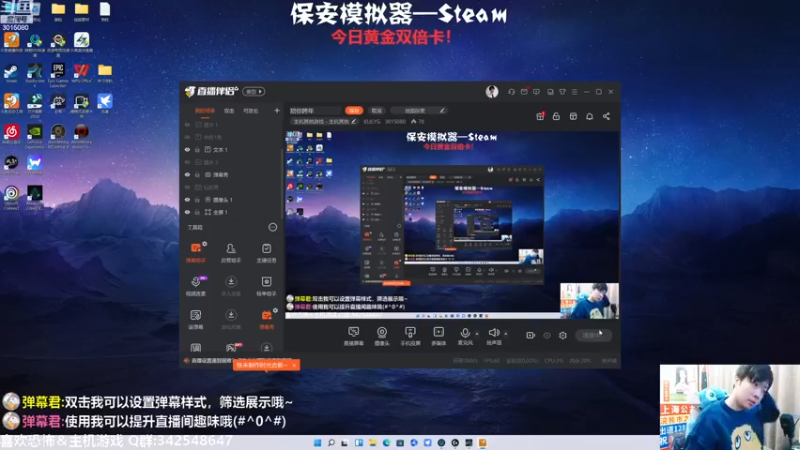Open the 主播任务 streamer tasks tool
The width and height of the screenshot is (800, 450).
[266, 252]
